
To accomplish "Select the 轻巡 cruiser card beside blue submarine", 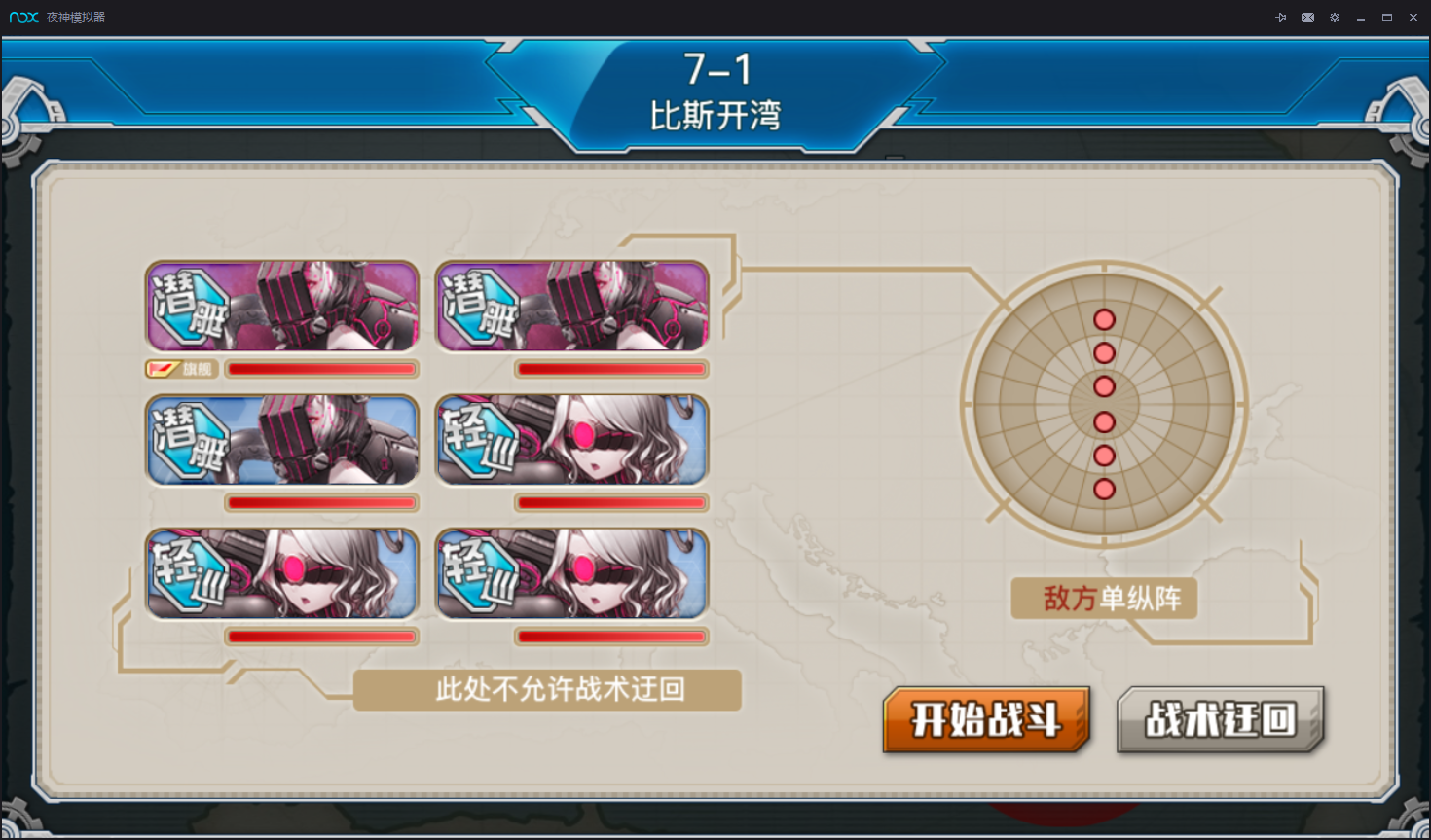I will pos(572,440).
